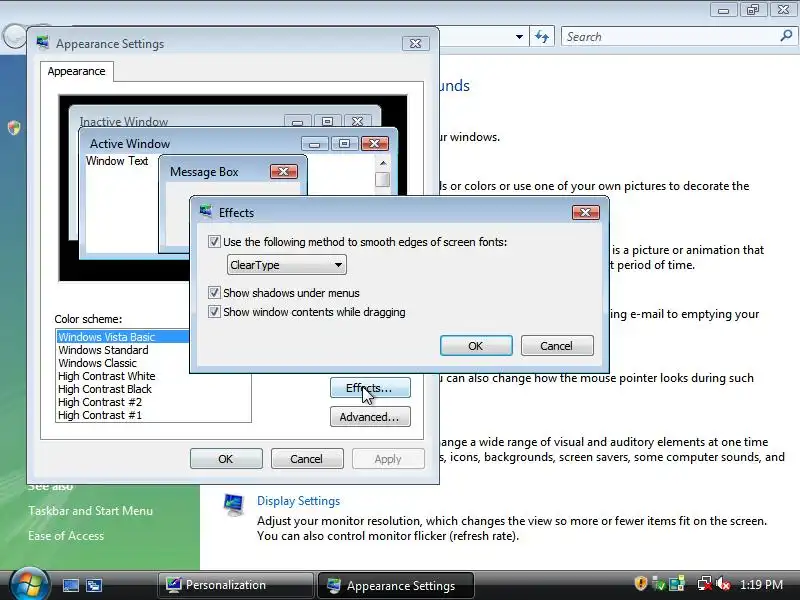
Task: Click the Effects dialog title bar icon
Action: (206, 211)
